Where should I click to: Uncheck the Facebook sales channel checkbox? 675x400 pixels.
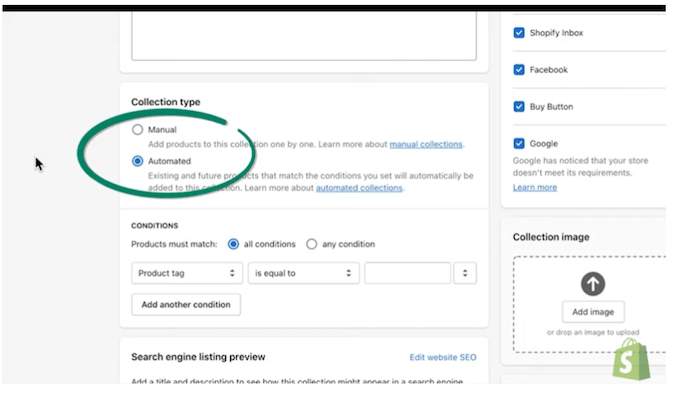[519, 70]
